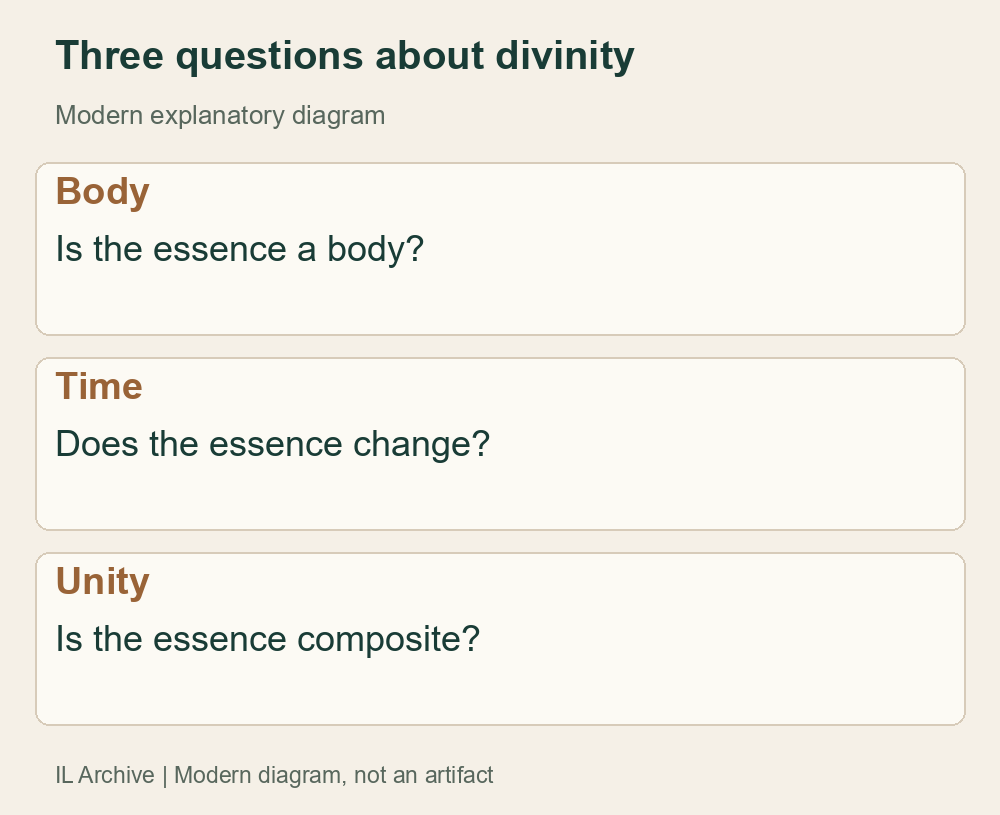Click 'Modern diagram, not an artifact' footer note
The width and height of the screenshot is (1000, 815).
point(334,775)
